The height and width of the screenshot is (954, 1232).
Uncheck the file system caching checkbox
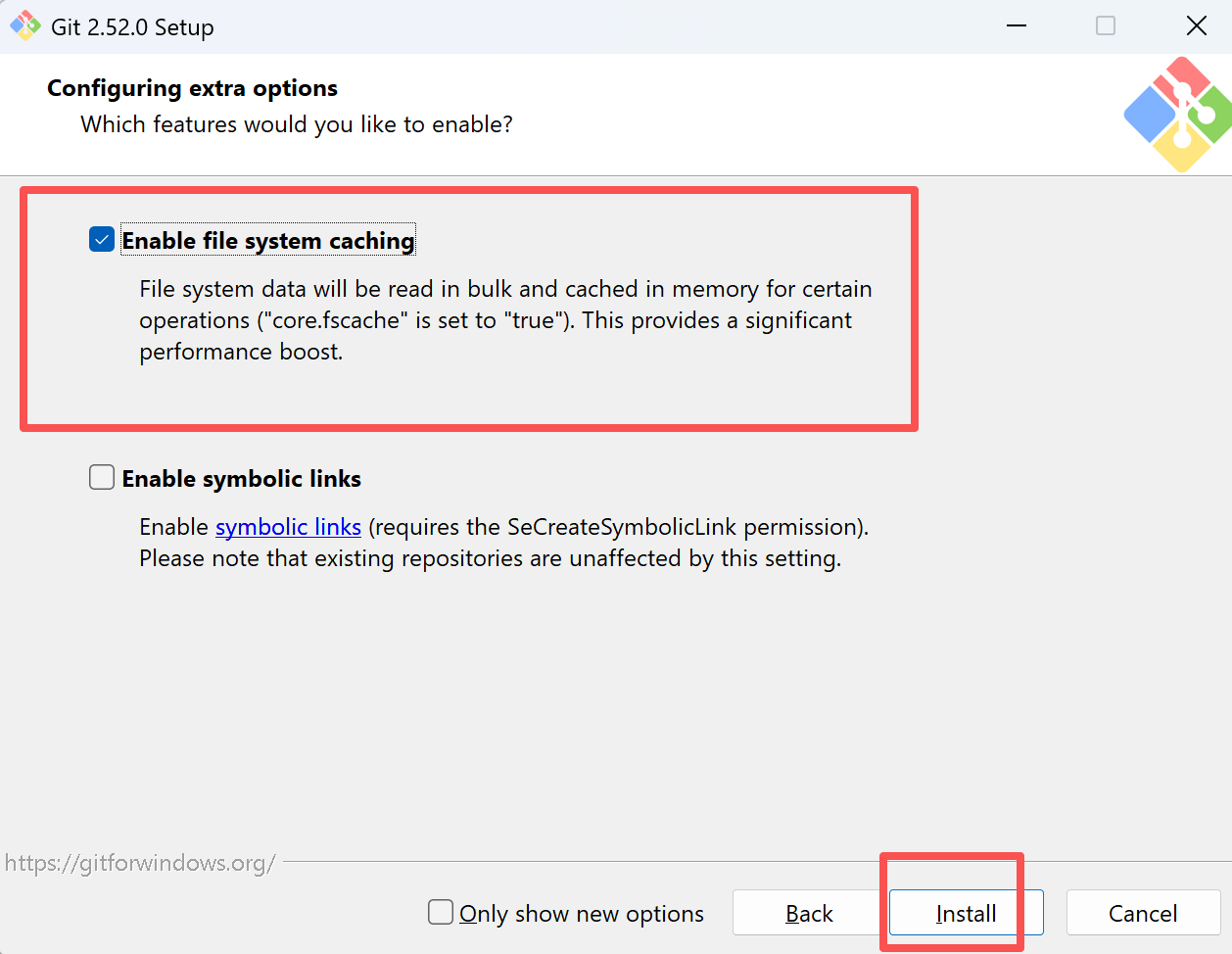pyautogui.click(x=102, y=240)
